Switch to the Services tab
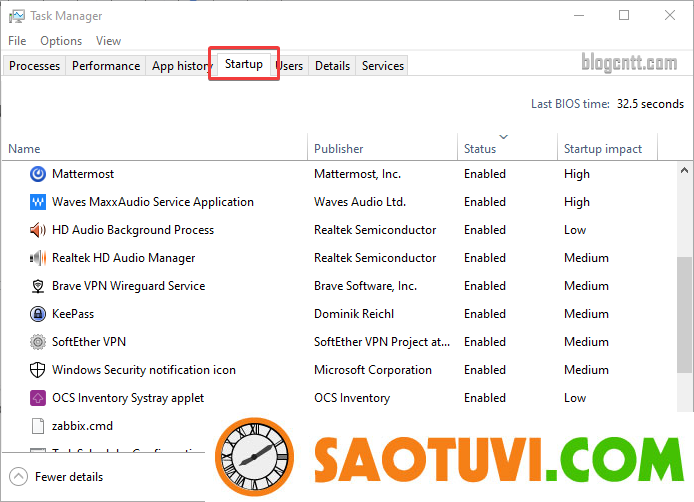This screenshot has width=694, height=502. [x=383, y=66]
